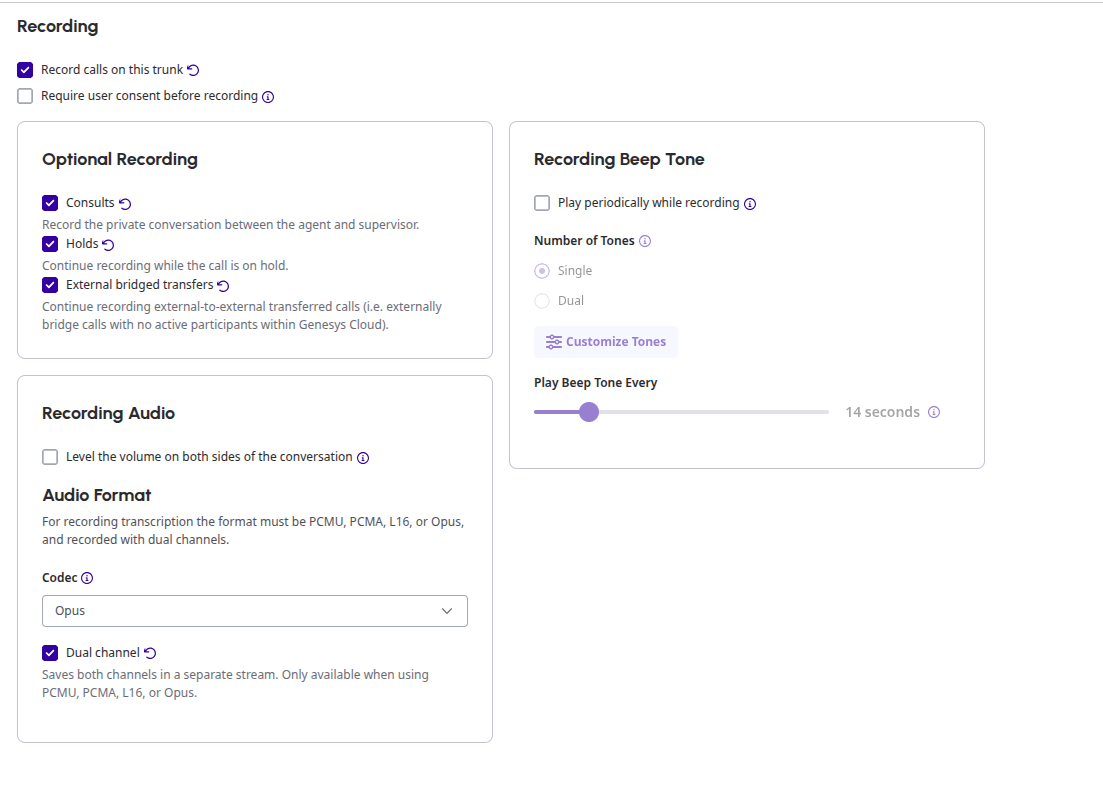Uncheck Record calls on this trunk
1103x803 pixels.
point(25,70)
